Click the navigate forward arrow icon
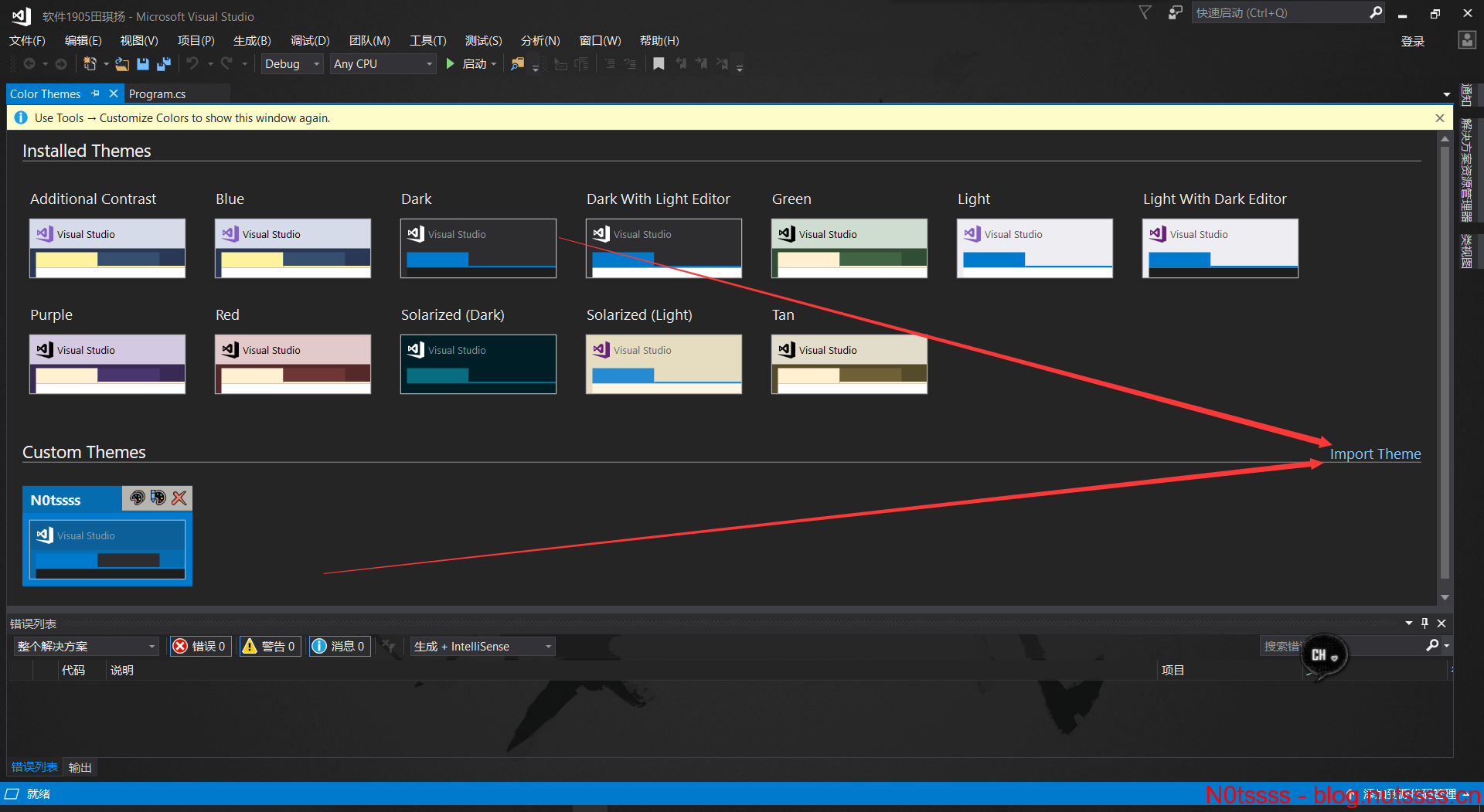 pyautogui.click(x=61, y=64)
